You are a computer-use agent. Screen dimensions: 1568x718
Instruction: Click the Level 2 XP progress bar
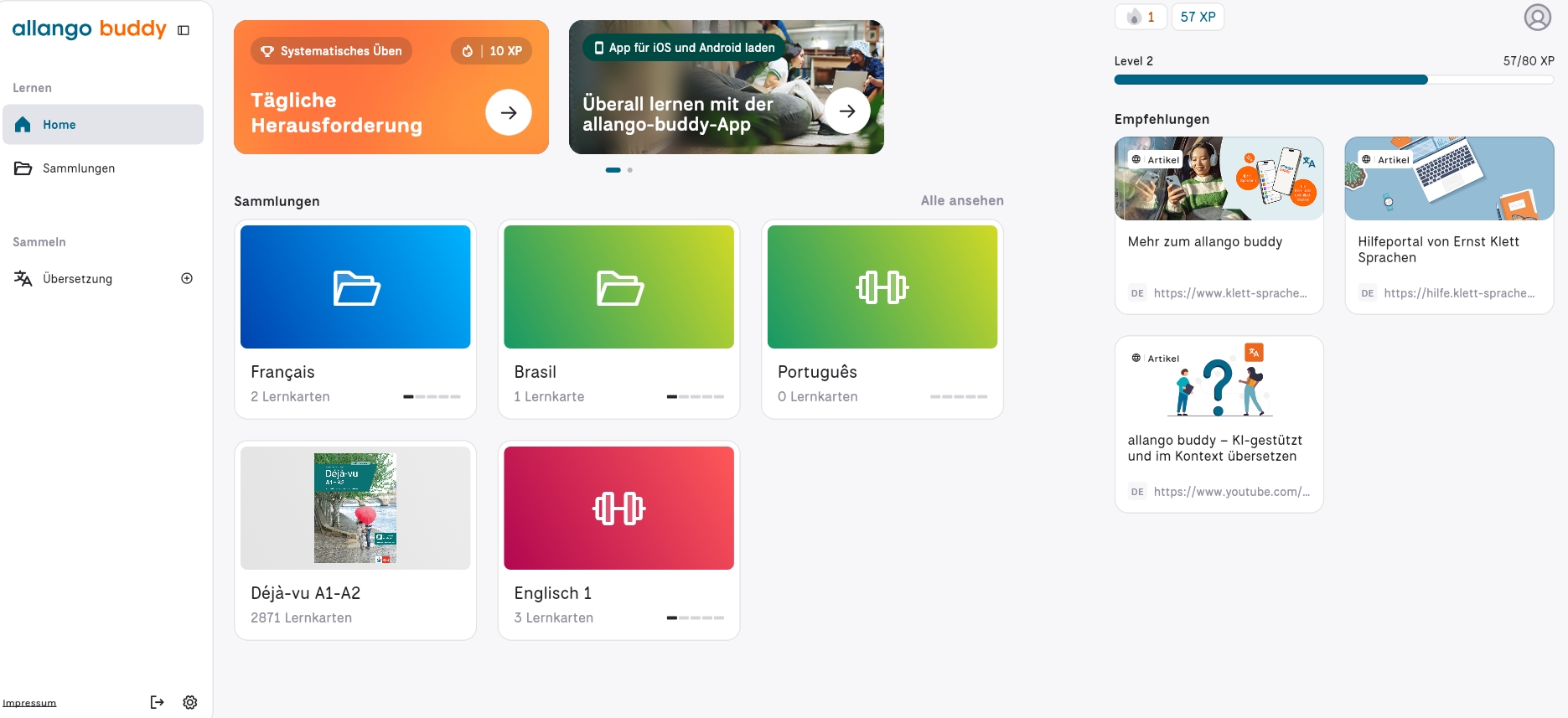tap(1334, 80)
